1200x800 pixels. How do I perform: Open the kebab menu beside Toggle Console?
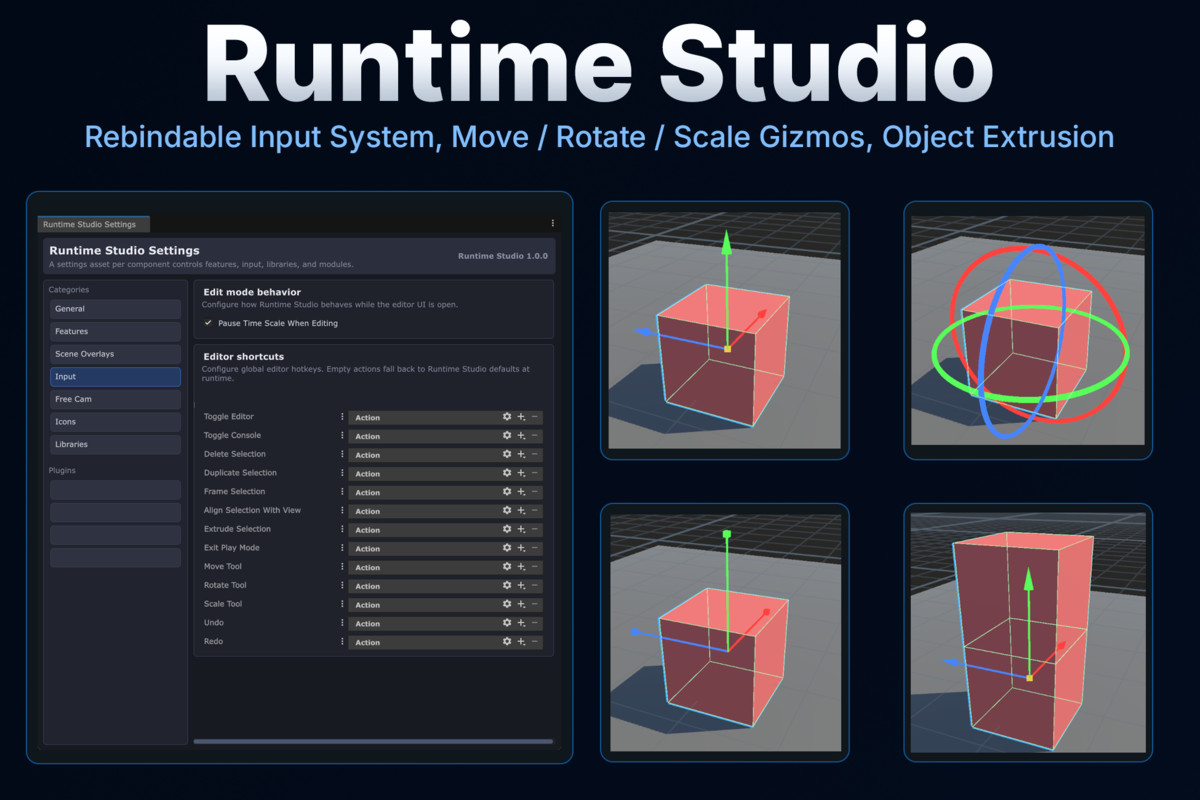pyautogui.click(x=342, y=436)
